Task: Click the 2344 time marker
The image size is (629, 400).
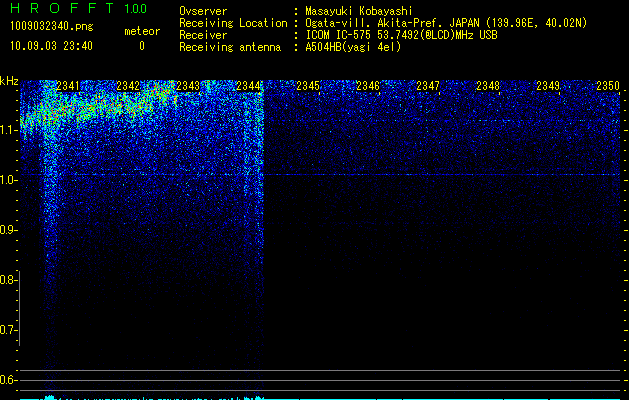Action: click(x=248, y=86)
